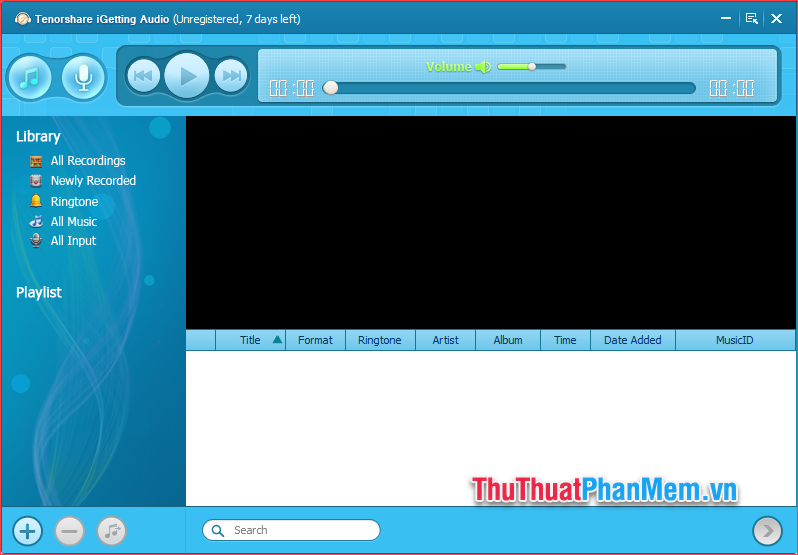Sort by the Format column header

pos(316,340)
